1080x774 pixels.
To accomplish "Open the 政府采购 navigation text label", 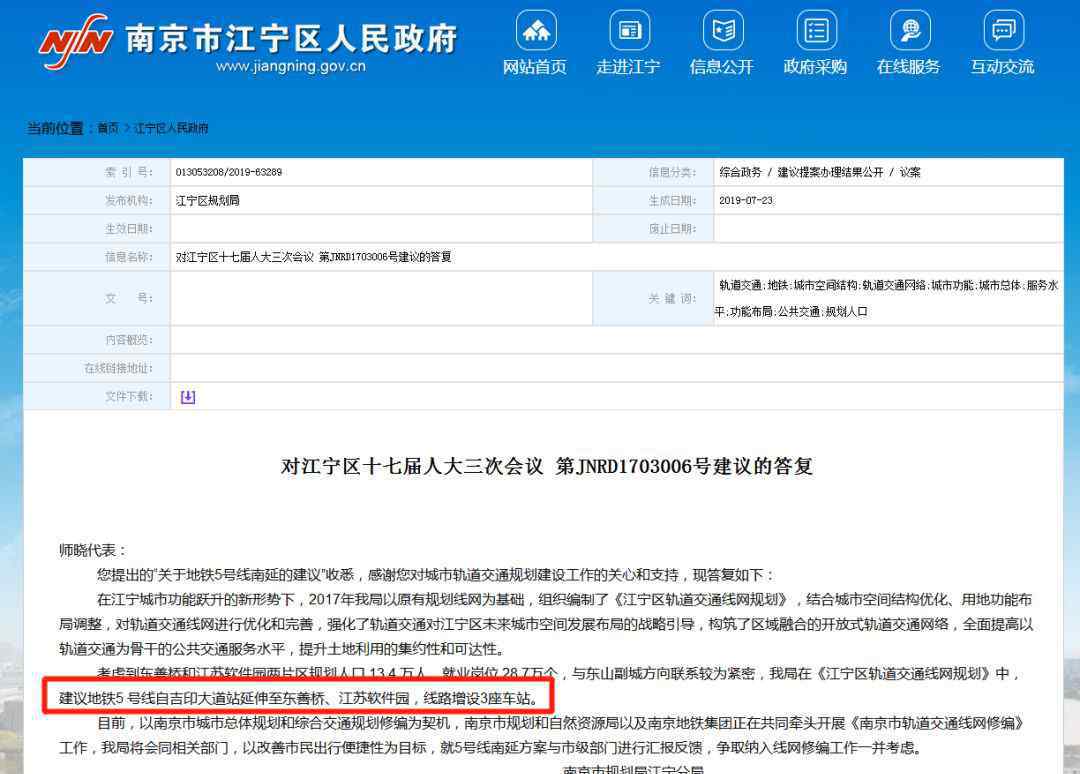I will coord(815,67).
